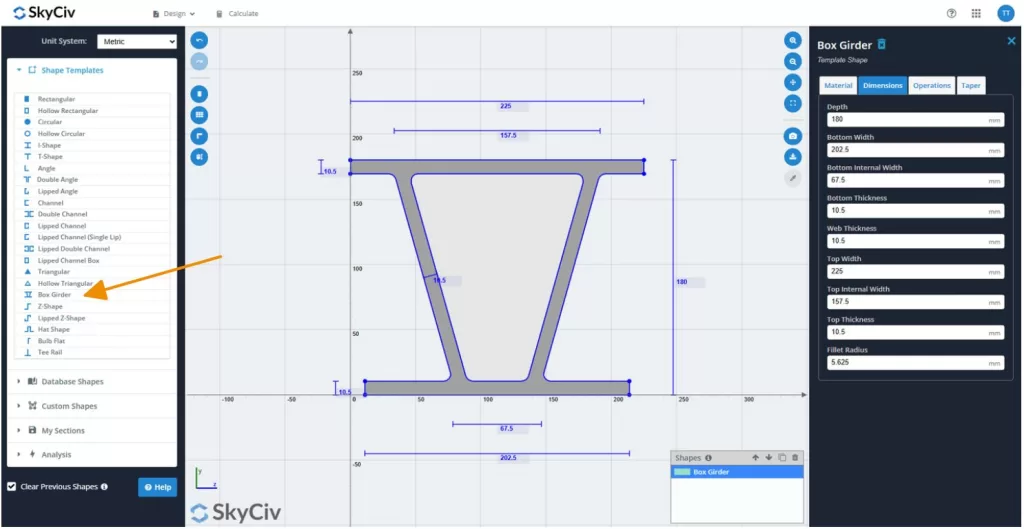Delete the selected shape with trash icon

tap(795, 458)
